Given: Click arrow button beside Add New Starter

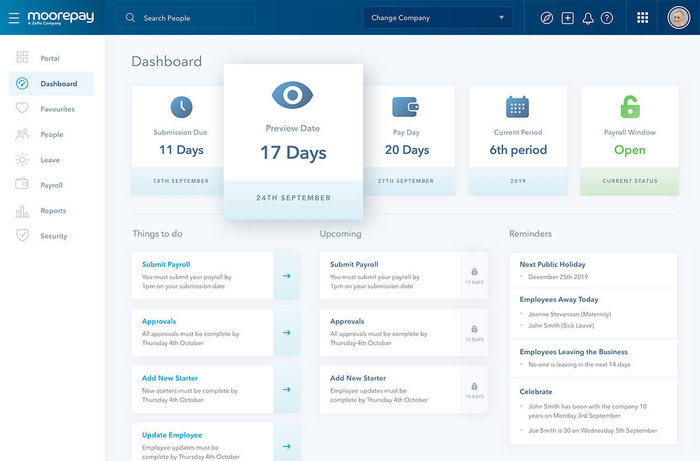Looking at the screenshot, I should [286, 390].
